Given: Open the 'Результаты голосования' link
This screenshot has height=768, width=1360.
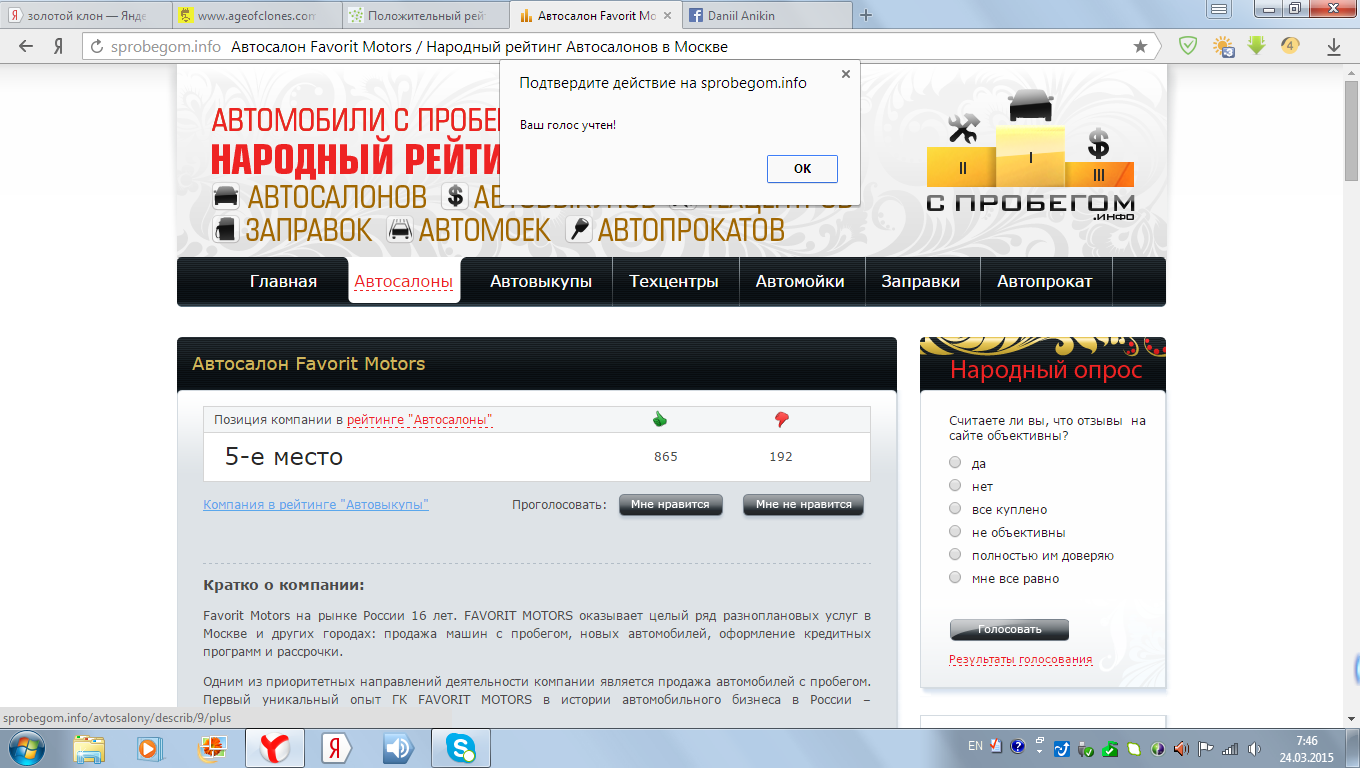Looking at the screenshot, I should tap(1020, 660).
